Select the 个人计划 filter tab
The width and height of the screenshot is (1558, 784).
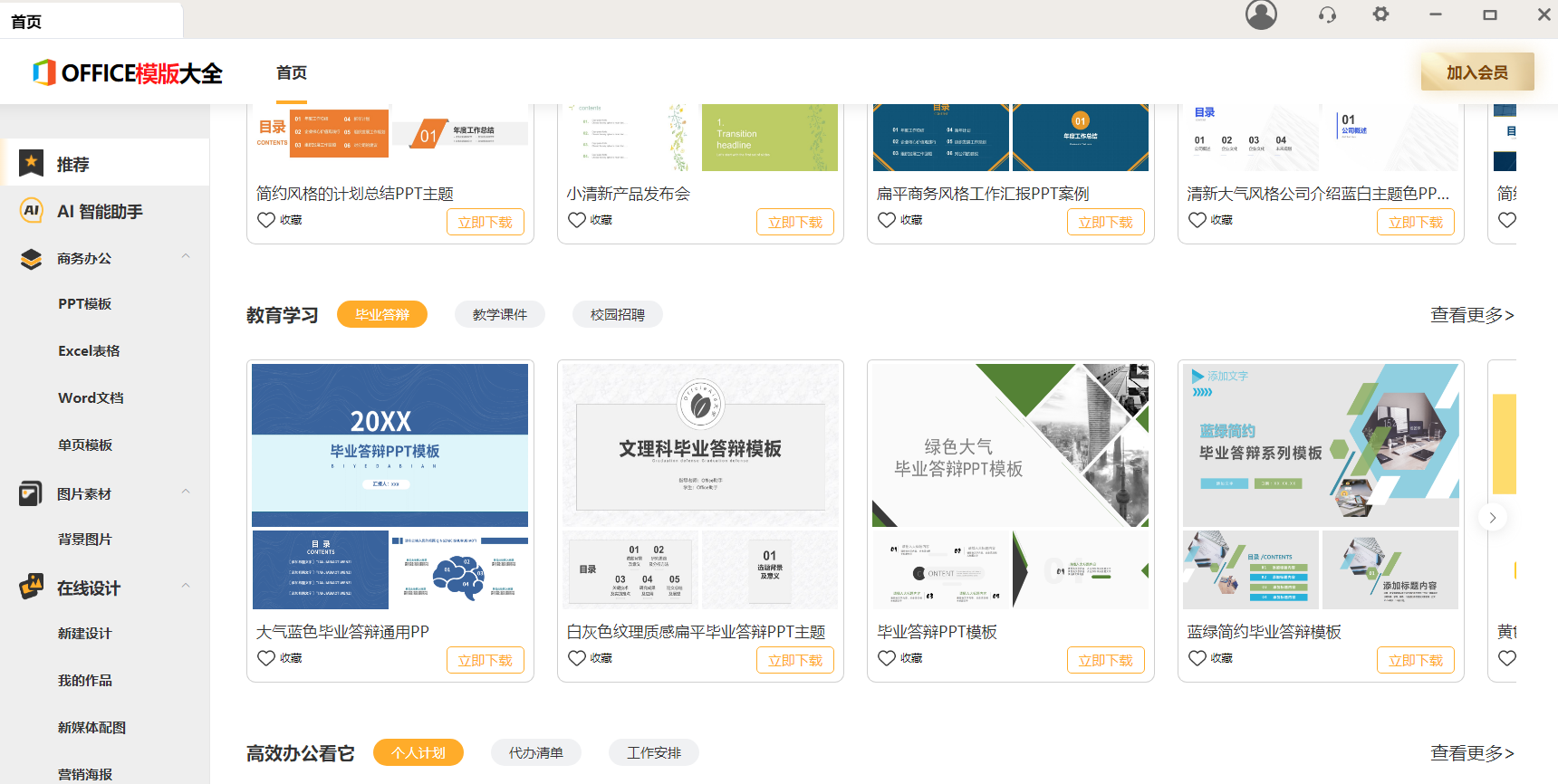pyautogui.click(x=418, y=752)
